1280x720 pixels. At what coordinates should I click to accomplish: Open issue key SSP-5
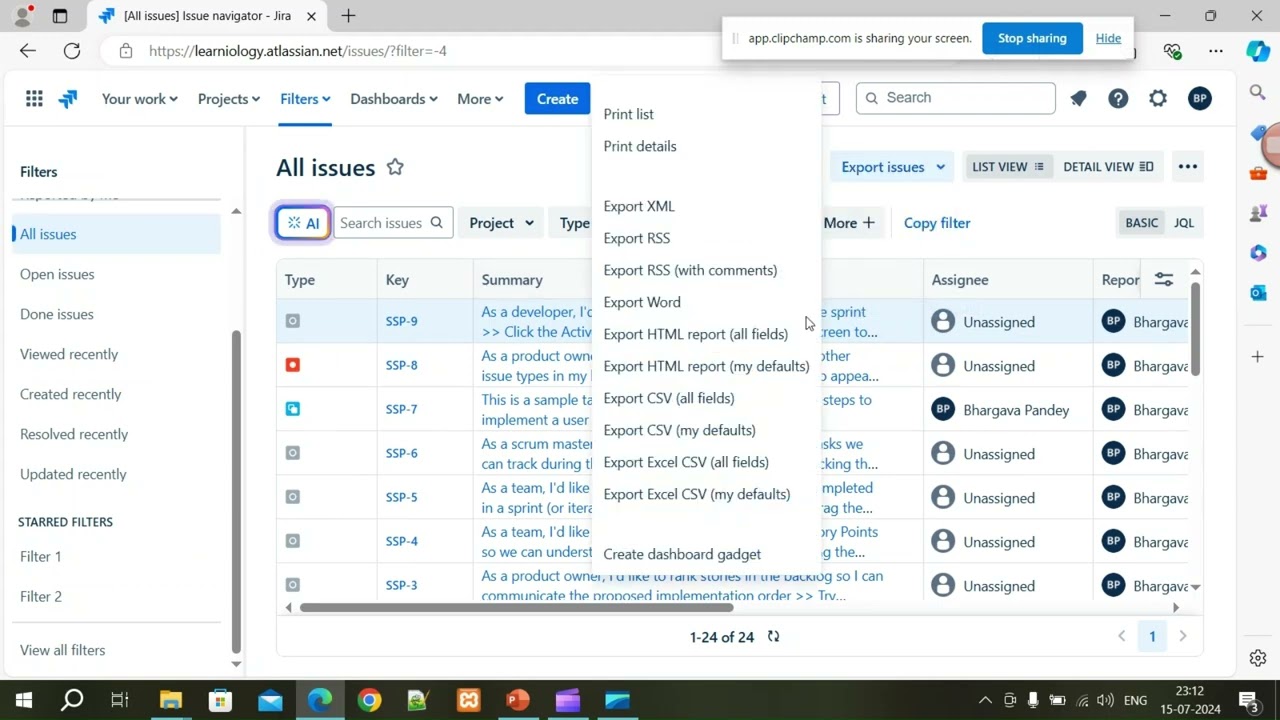[x=402, y=497]
